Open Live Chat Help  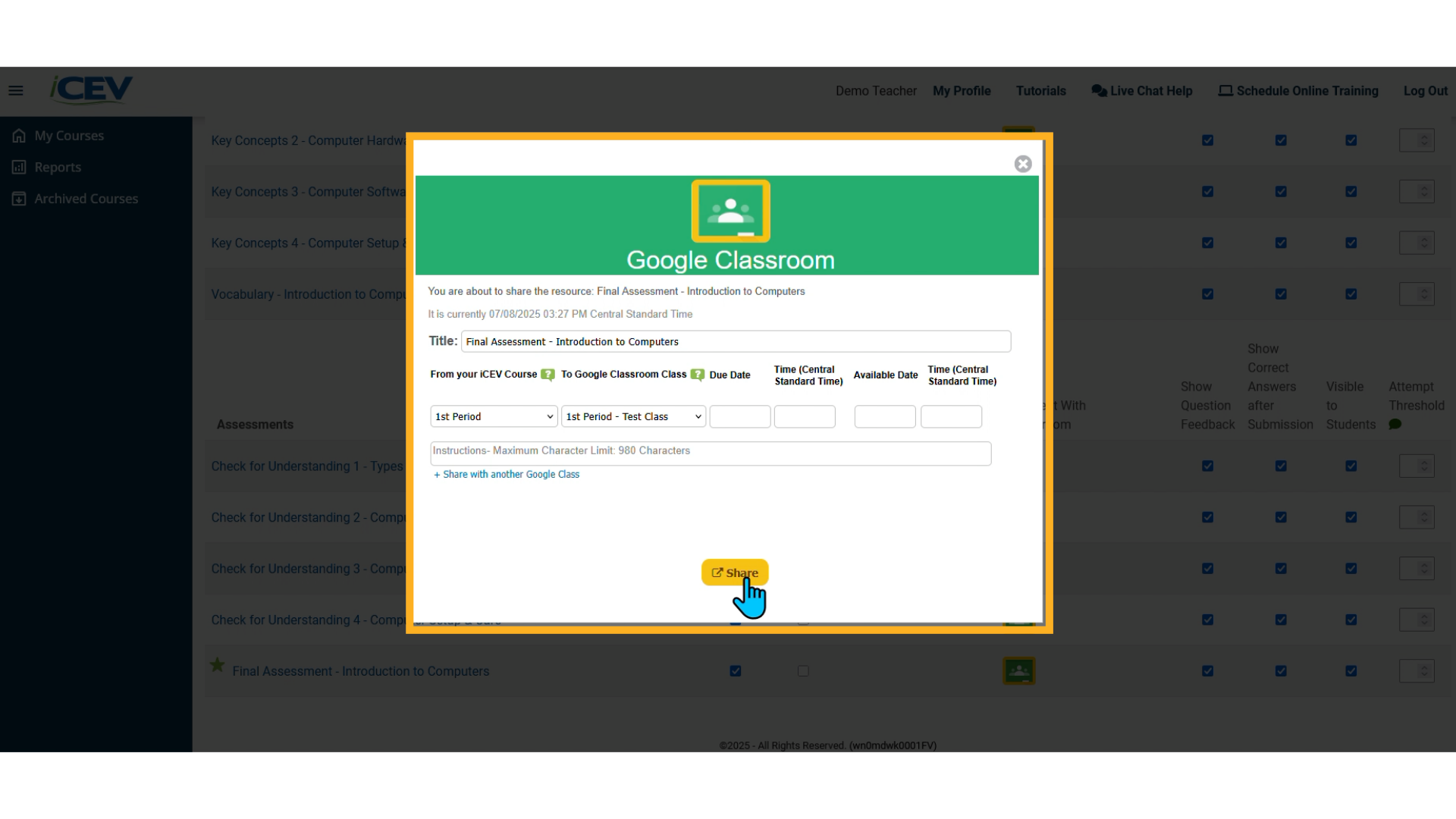[1142, 91]
